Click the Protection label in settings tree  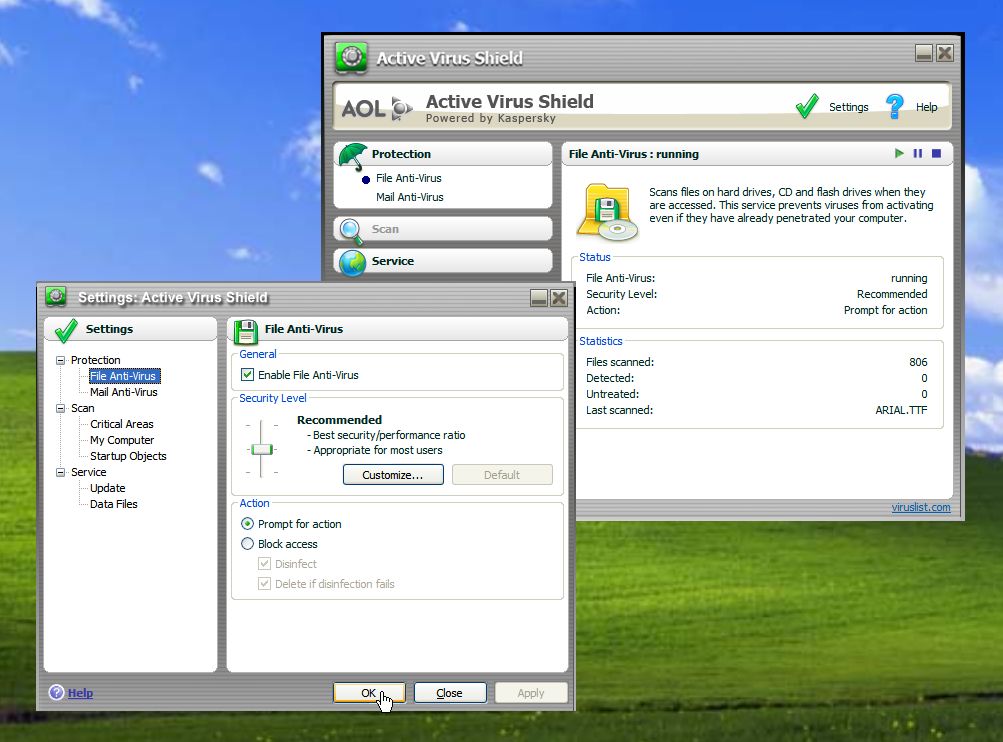tap(95, 360)
